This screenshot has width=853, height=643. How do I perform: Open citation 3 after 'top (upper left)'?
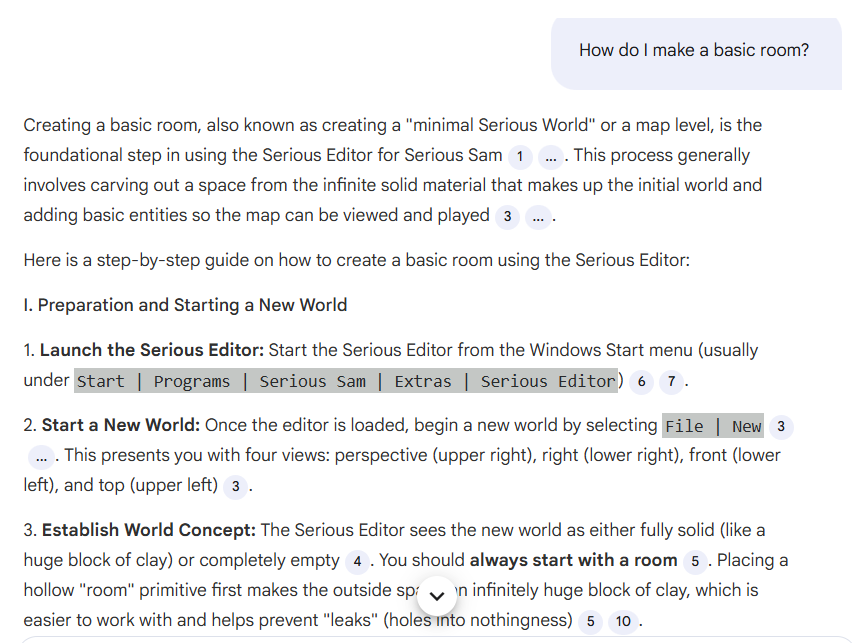(236, 486)
